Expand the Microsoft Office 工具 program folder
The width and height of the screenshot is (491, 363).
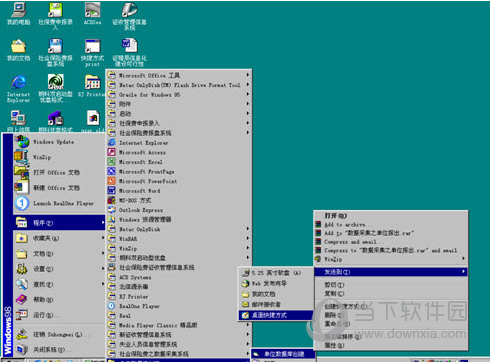[x=179, y=75]
